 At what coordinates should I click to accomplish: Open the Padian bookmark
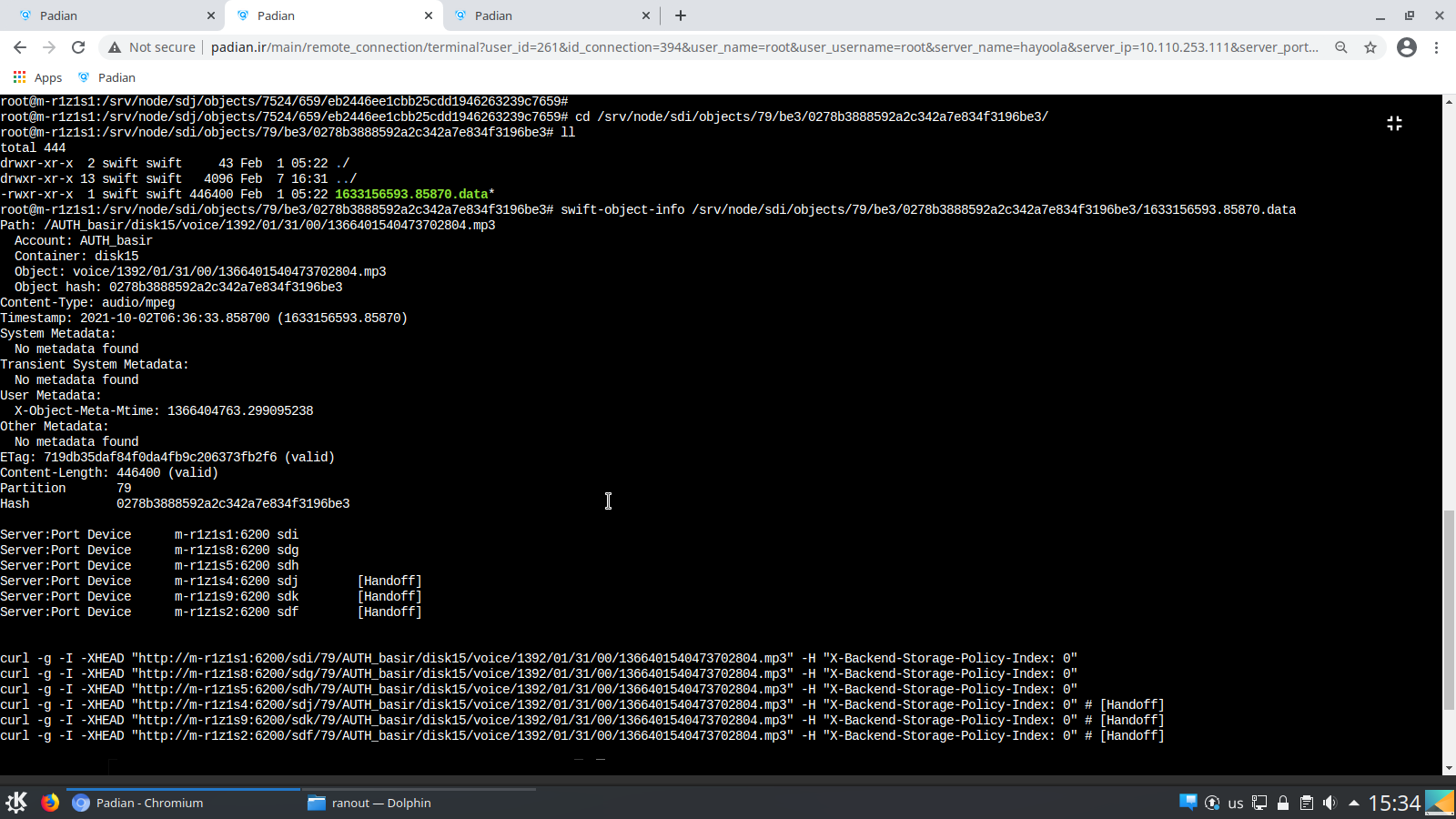click(106, 77)
